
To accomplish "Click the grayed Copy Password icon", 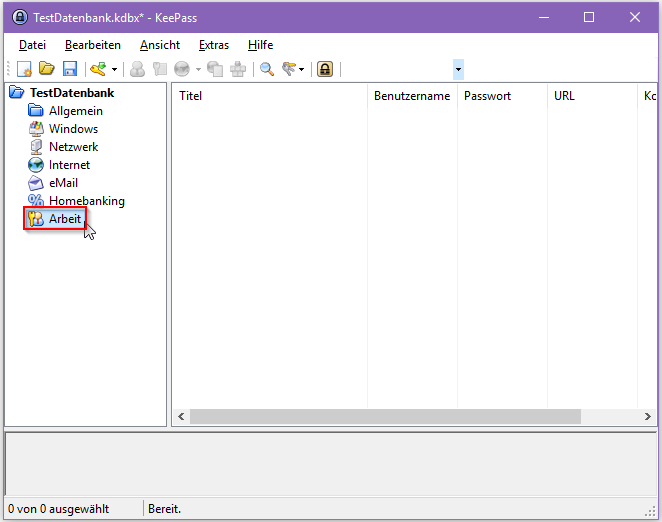I will (x=160, y=69).
